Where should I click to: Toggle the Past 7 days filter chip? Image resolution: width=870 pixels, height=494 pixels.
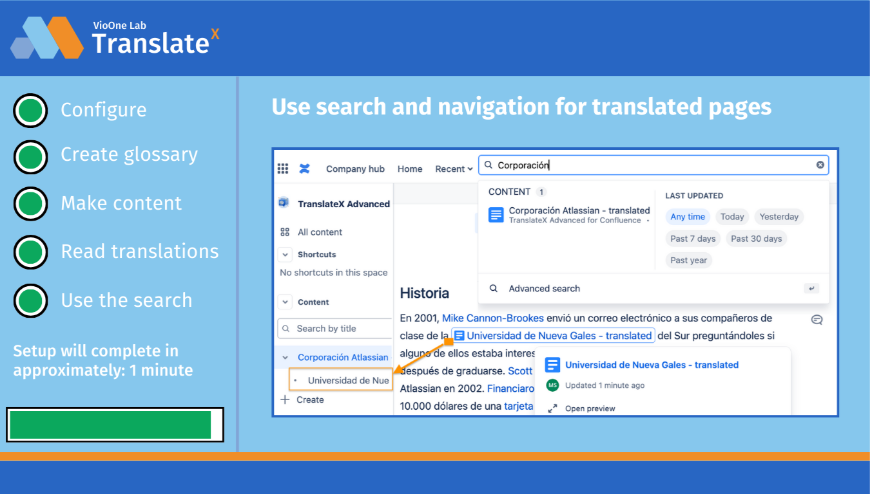point(692,239)
